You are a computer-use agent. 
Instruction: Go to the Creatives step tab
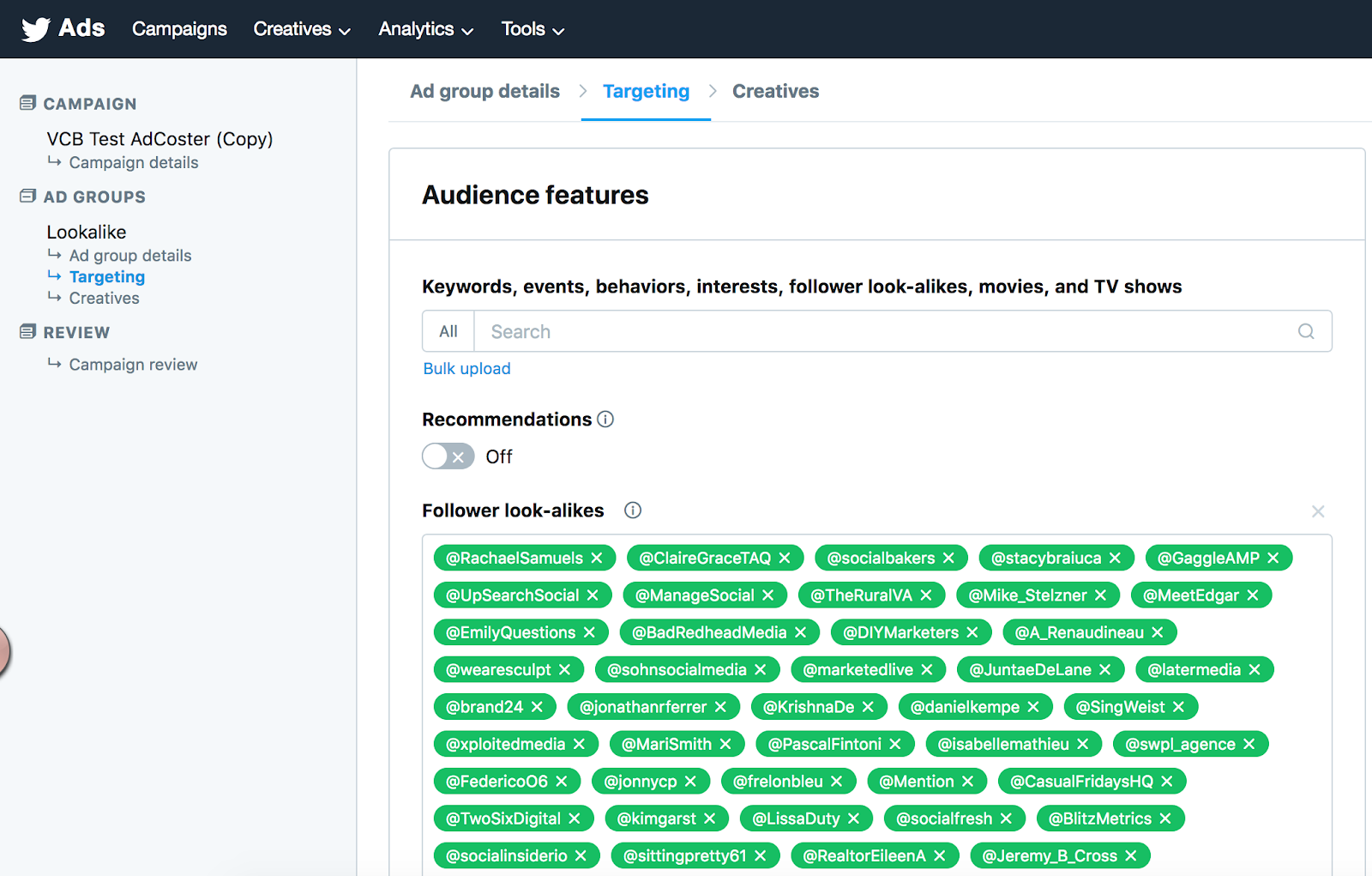(x=775, y=91)
